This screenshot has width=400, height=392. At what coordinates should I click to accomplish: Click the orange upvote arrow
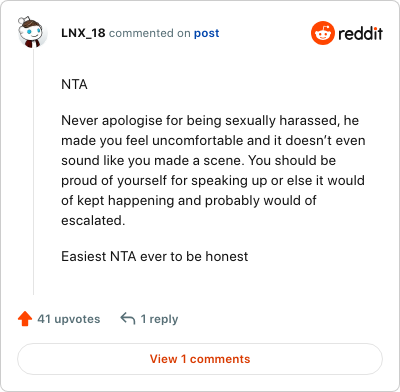click(x=25, y=319)
